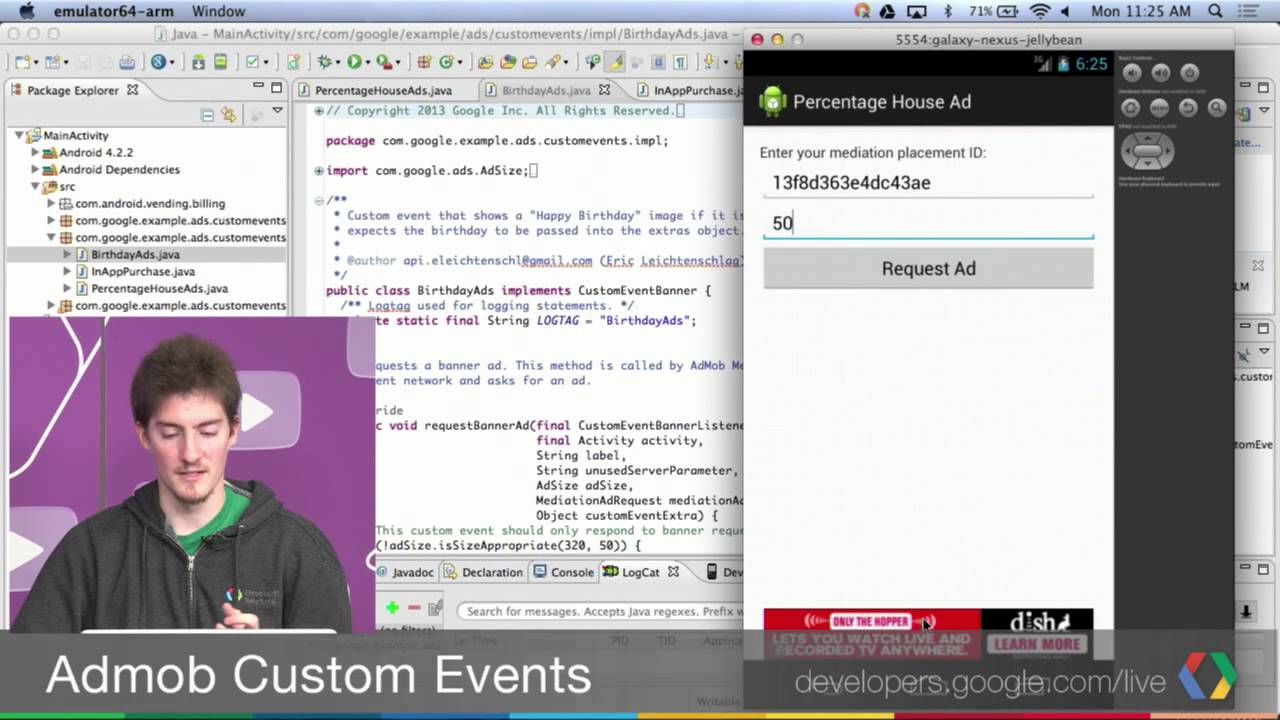The image size is (1280, 720).
Task: Click the emulator power button
Action: 1190,72
